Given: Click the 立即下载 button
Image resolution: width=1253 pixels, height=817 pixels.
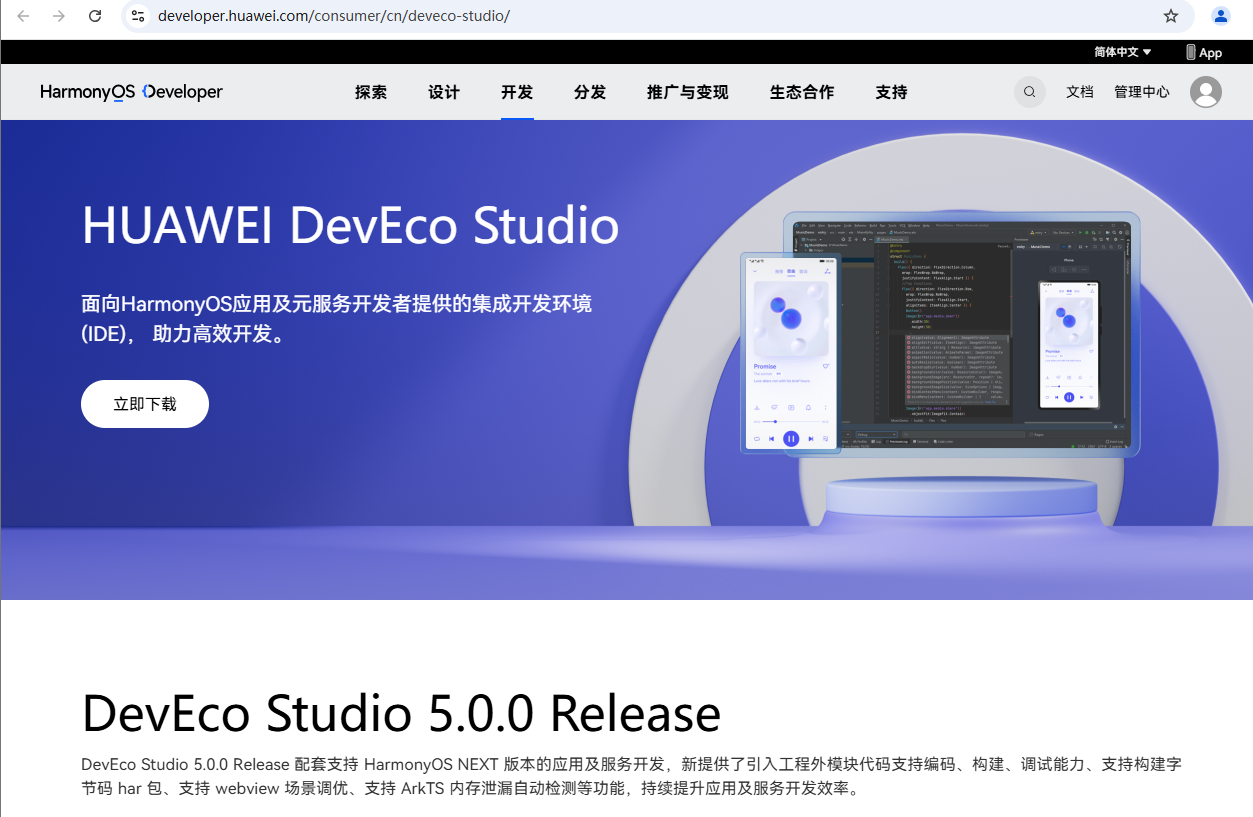Looking at the screenshot, I should pyautogui.click(x=145, y=404).
